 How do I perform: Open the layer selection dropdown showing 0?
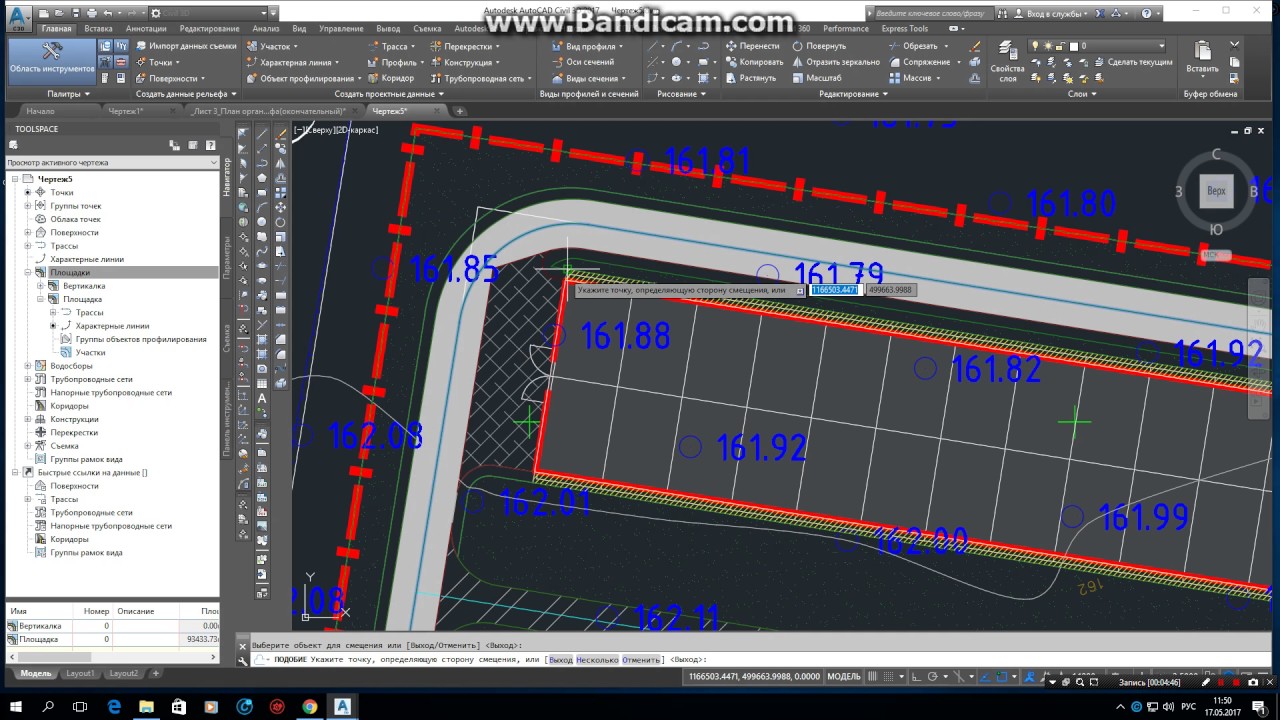pos(1098,46)
